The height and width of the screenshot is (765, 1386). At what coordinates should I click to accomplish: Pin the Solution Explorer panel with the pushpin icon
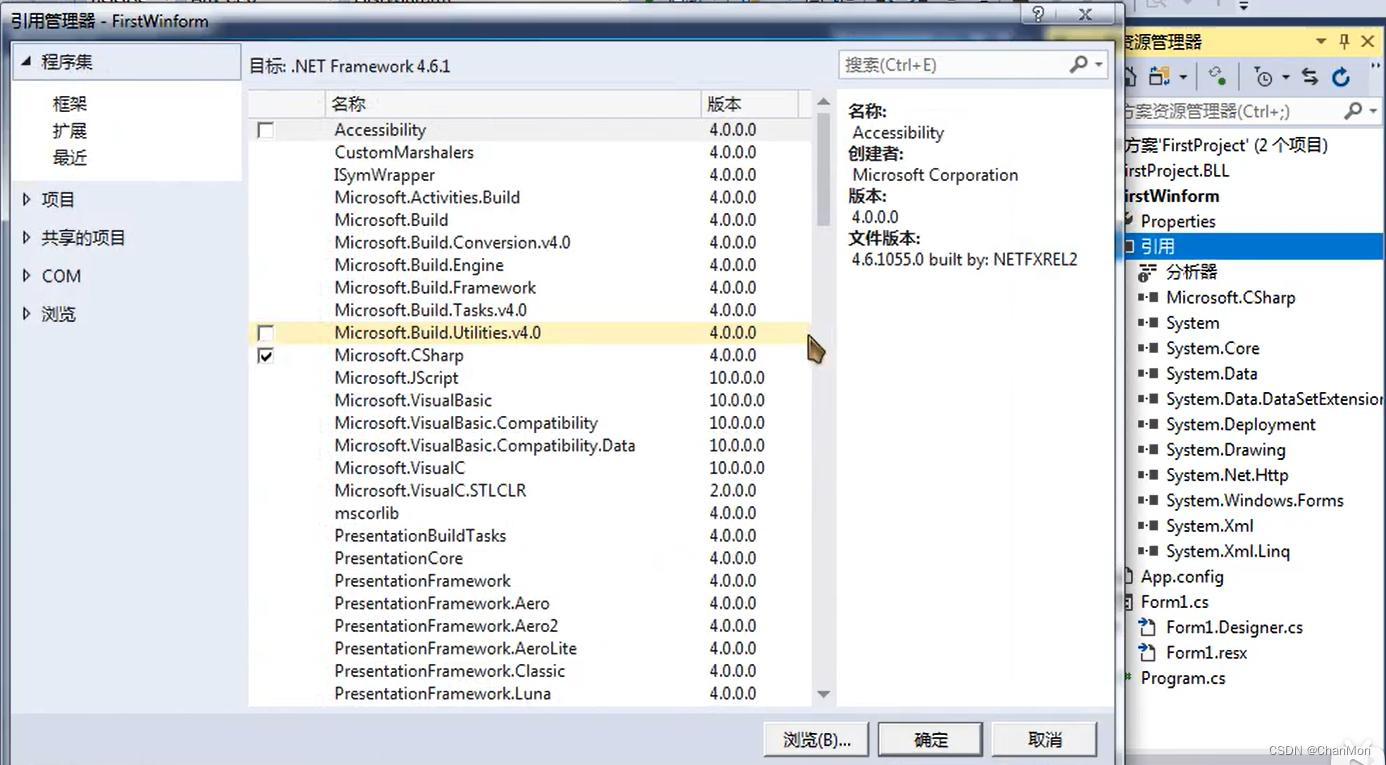click(1344, 41)
